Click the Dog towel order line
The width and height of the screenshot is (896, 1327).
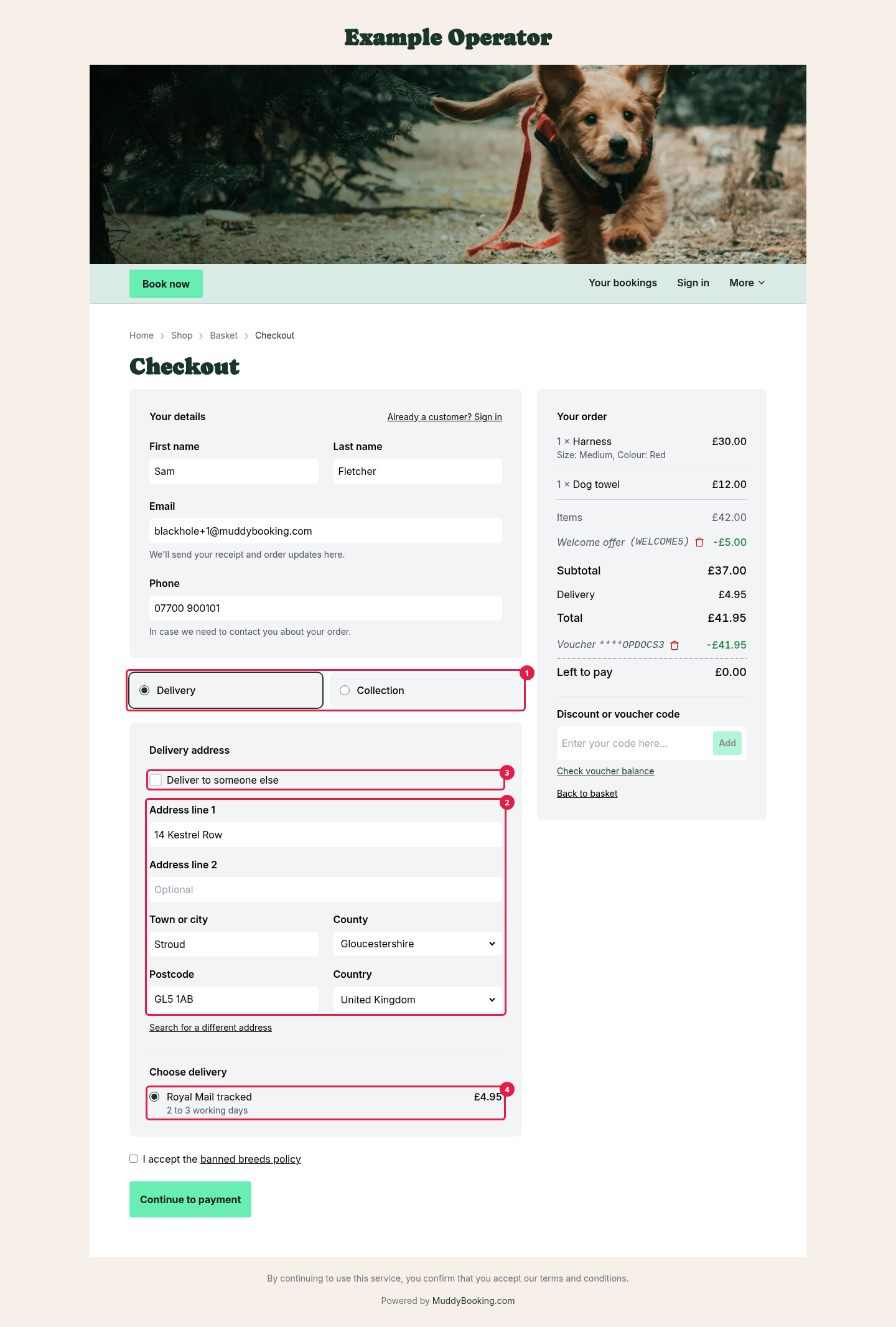(x=651, y=484)
